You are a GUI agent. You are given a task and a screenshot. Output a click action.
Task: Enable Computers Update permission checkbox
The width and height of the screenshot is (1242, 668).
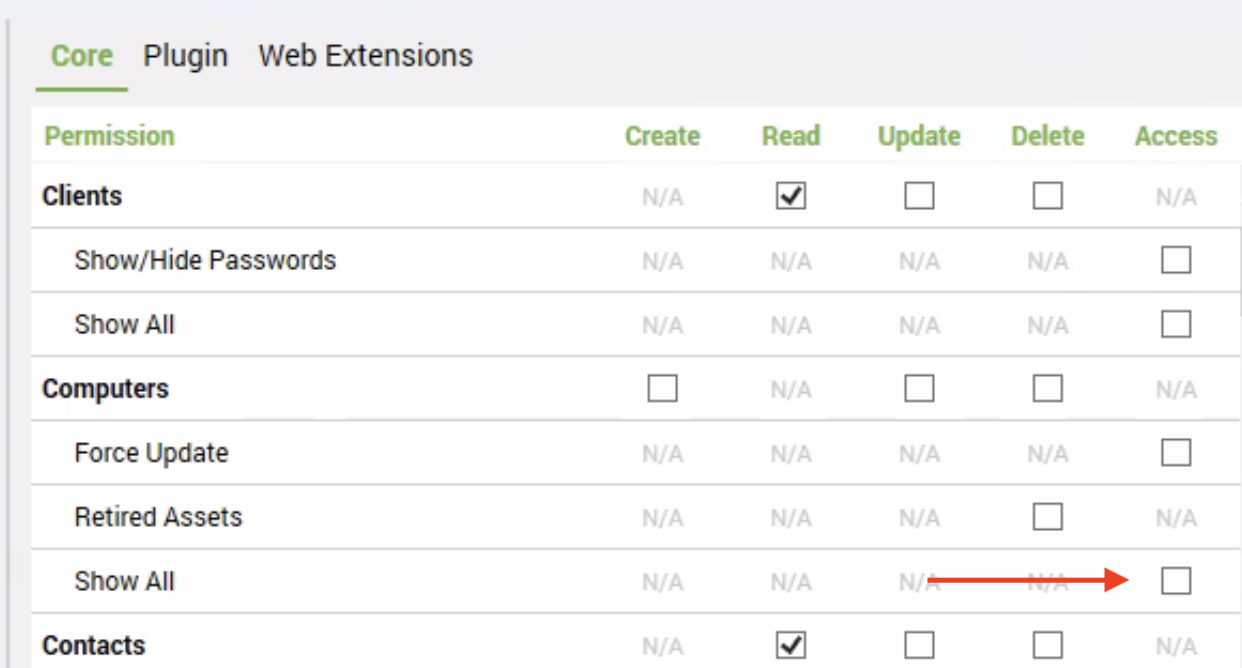tap(919, 388)
